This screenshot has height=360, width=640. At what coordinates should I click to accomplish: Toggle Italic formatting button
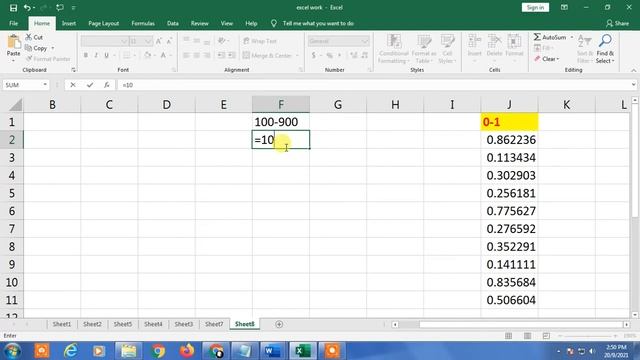(x=96, y=55)
